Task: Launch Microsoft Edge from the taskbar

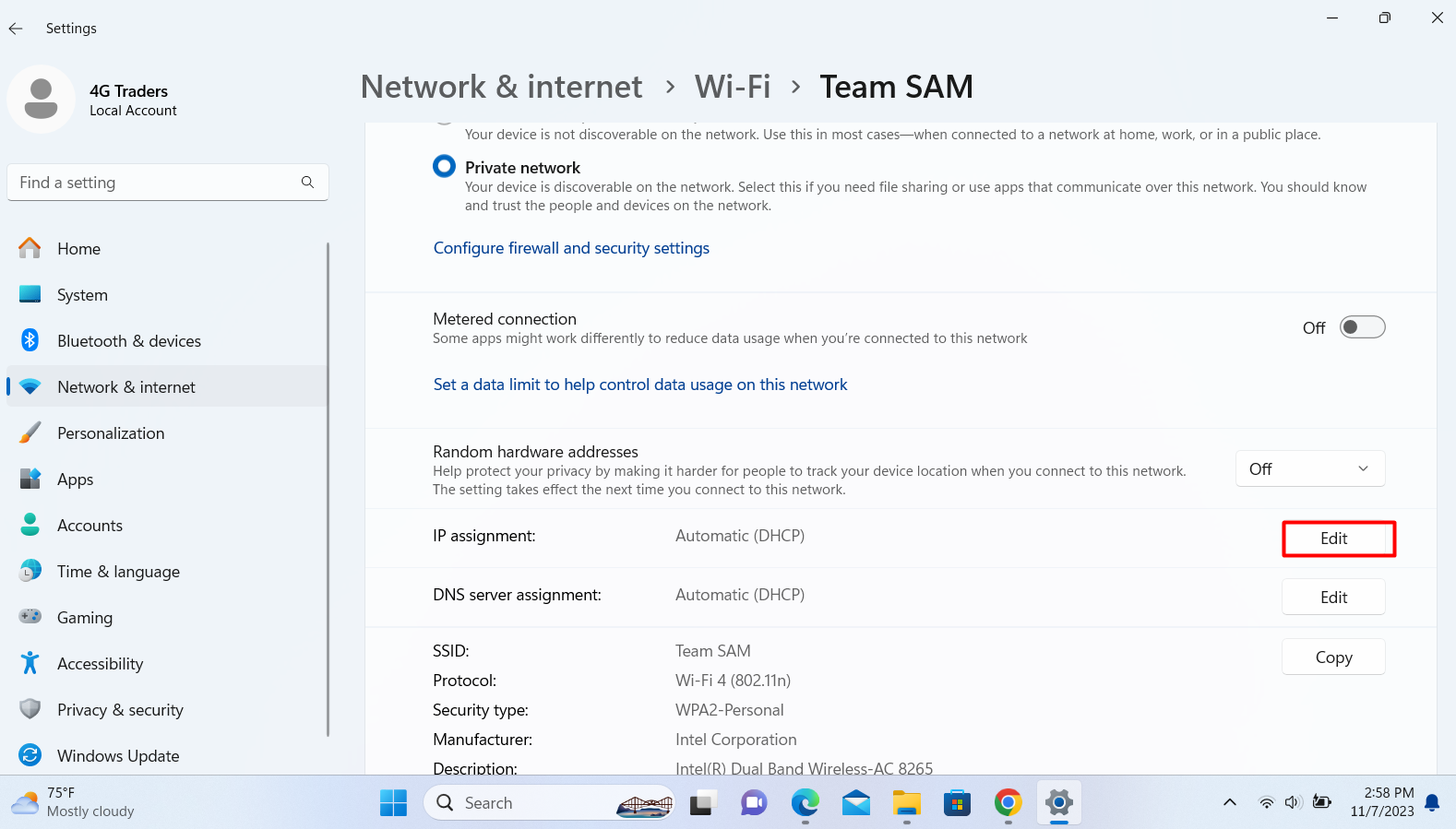Action: [x=805, y=803]
